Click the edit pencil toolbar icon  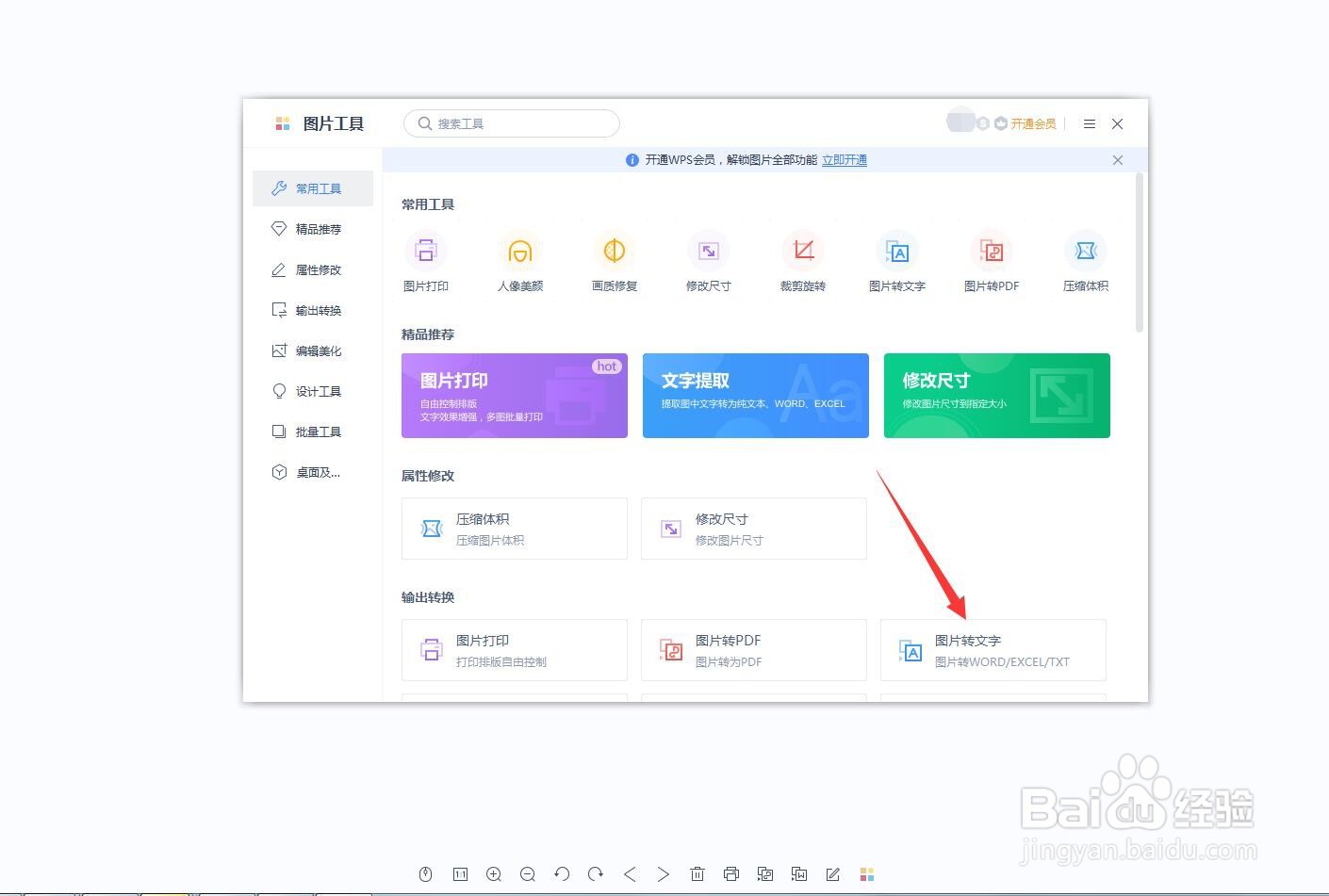pyautogui.click(x=833, y=874)
